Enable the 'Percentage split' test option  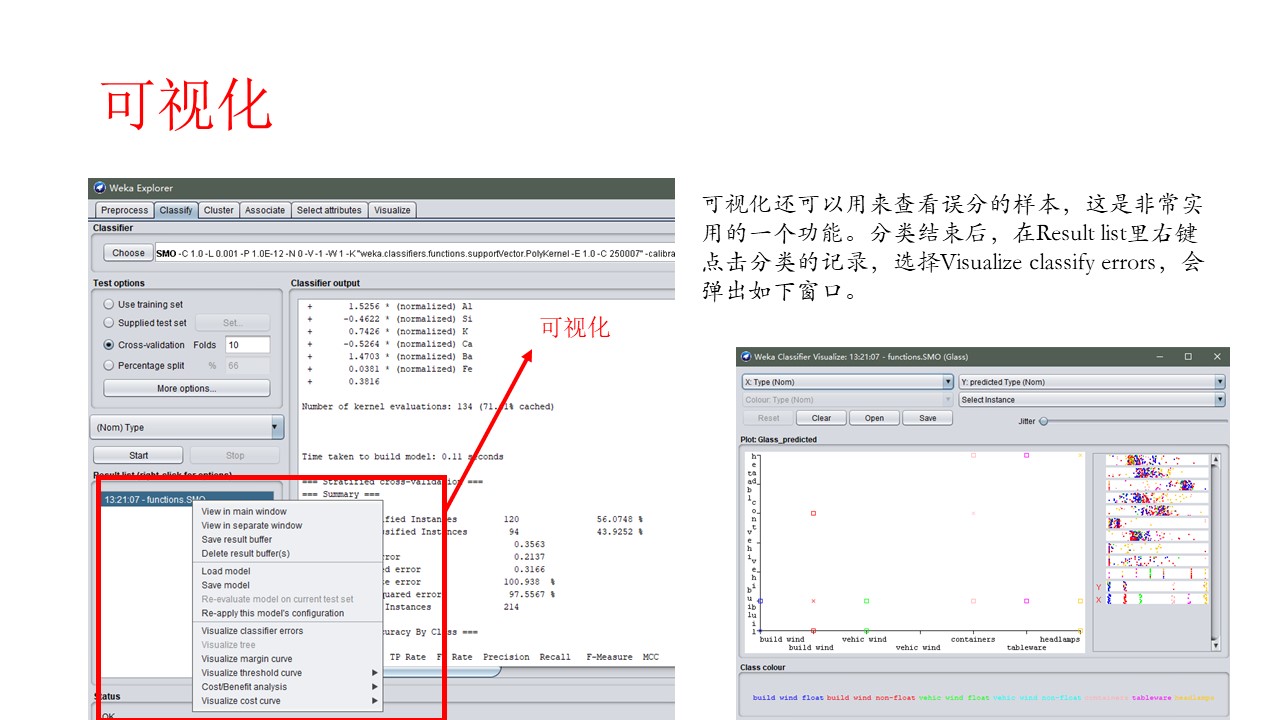108,365
